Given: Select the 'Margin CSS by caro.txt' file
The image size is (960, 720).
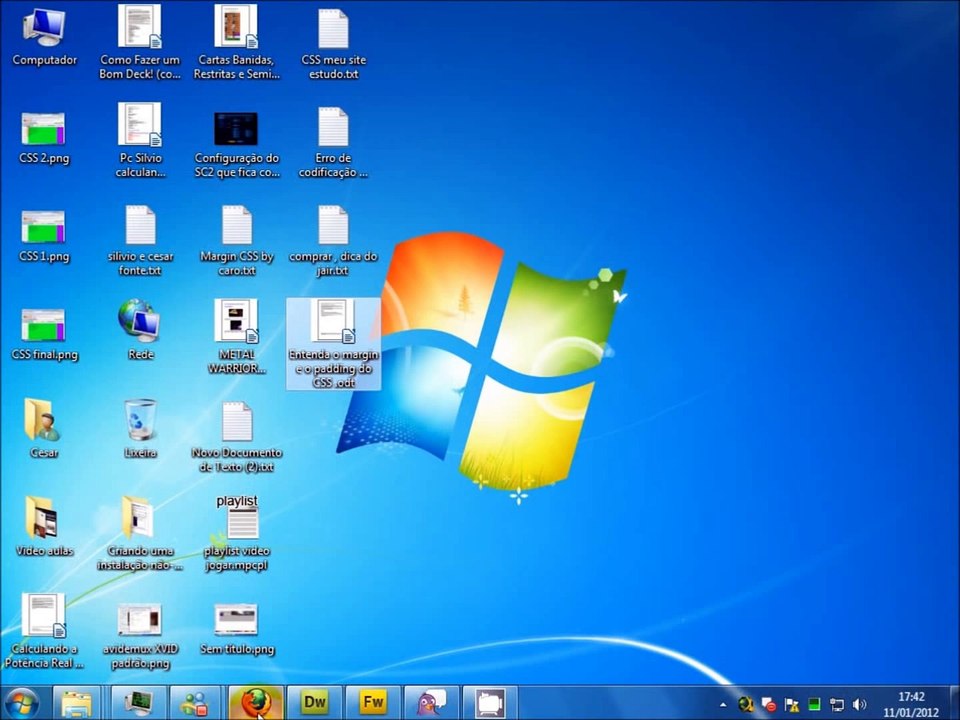Looking at the screenshot, I should tap(236, 239).
